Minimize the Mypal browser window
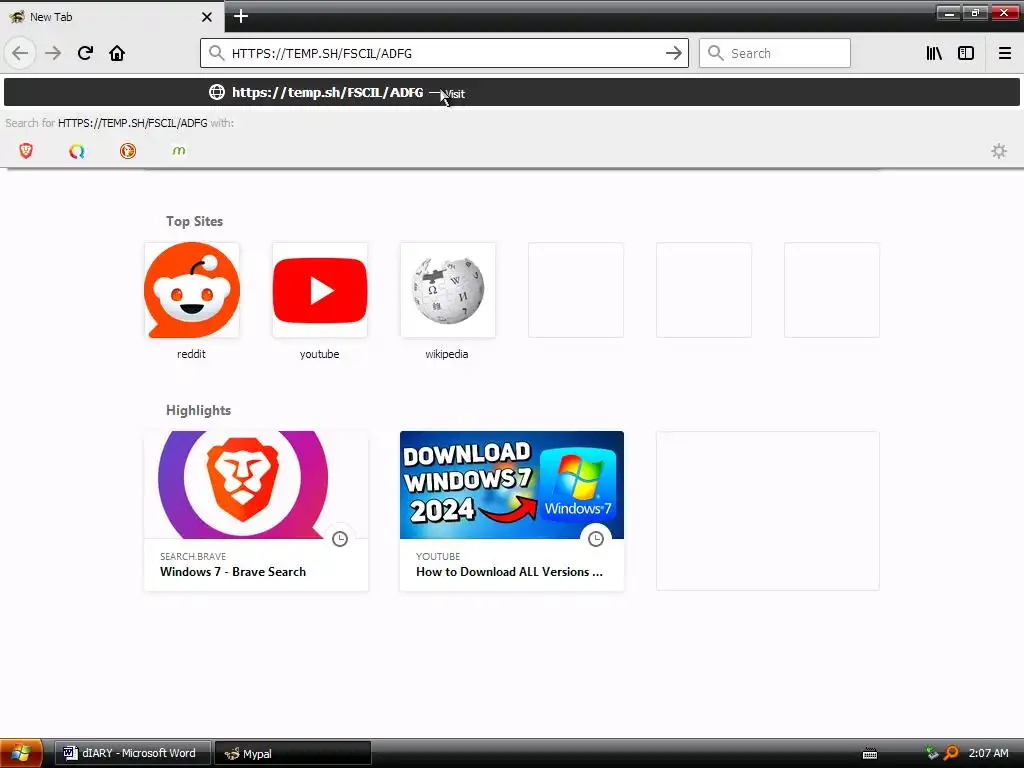The image size is (1024, 768). coord(948,12)
